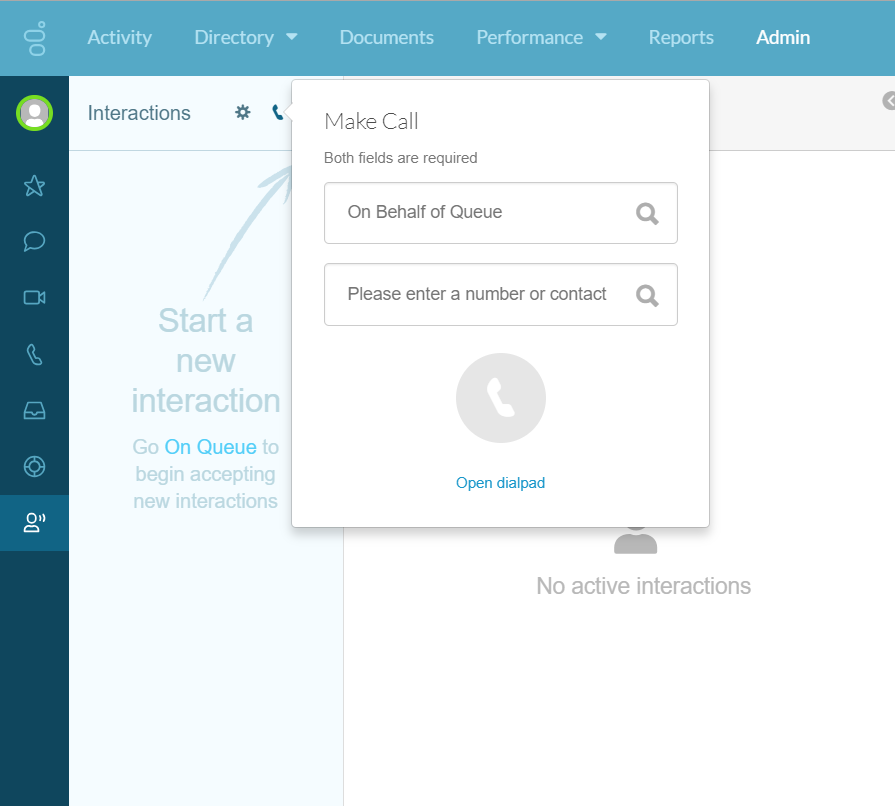This screenshot has height=806, width=895.
Task: Click 'No active interactions' text
Action: [643, 586]
